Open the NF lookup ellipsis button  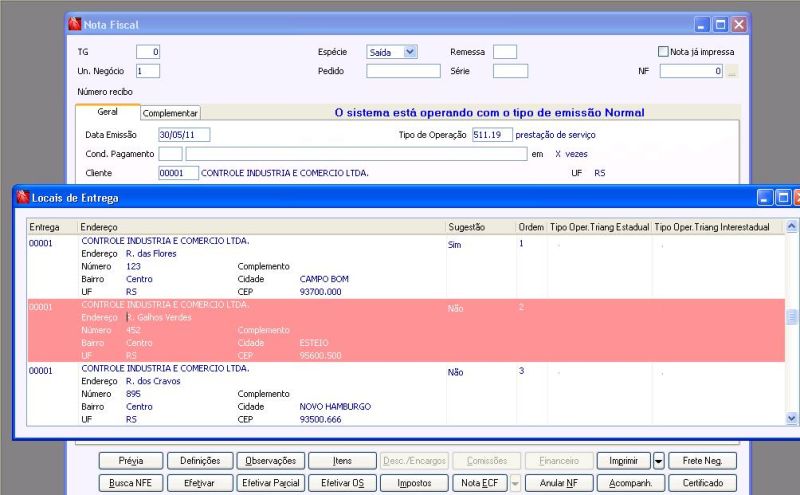pyautogui.click(x=732, y=71)
